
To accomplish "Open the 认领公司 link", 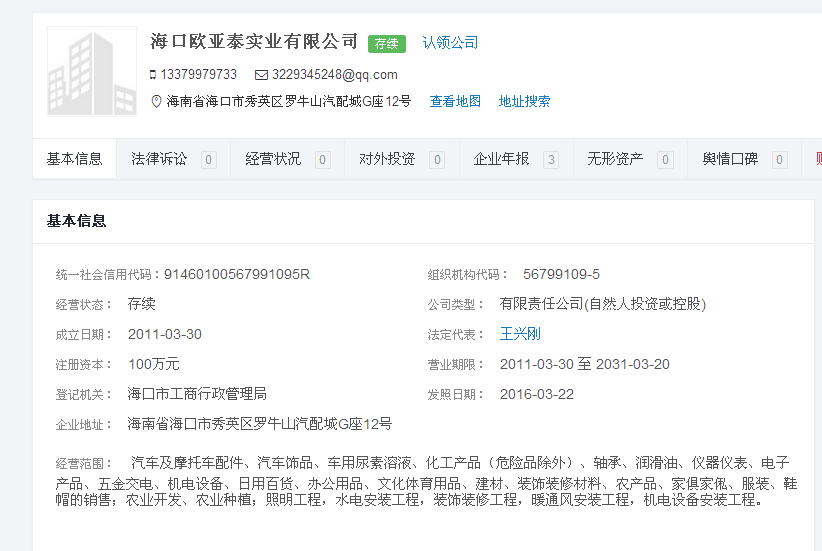I will click(x=450, y=43).
